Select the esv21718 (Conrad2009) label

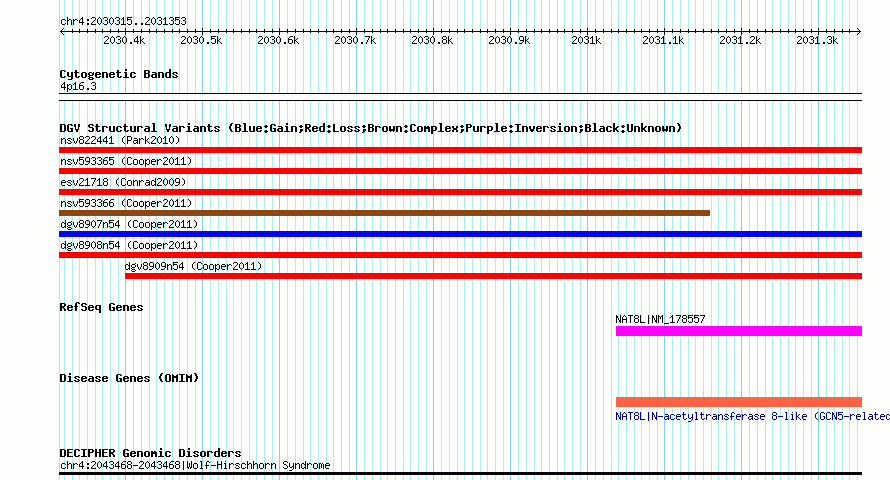point(123,182)
